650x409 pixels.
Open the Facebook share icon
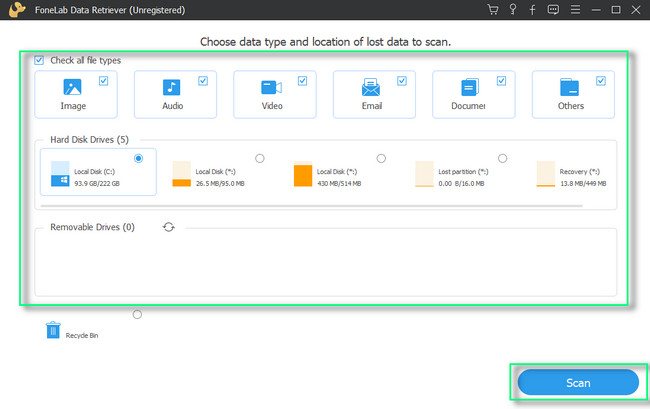533,10
